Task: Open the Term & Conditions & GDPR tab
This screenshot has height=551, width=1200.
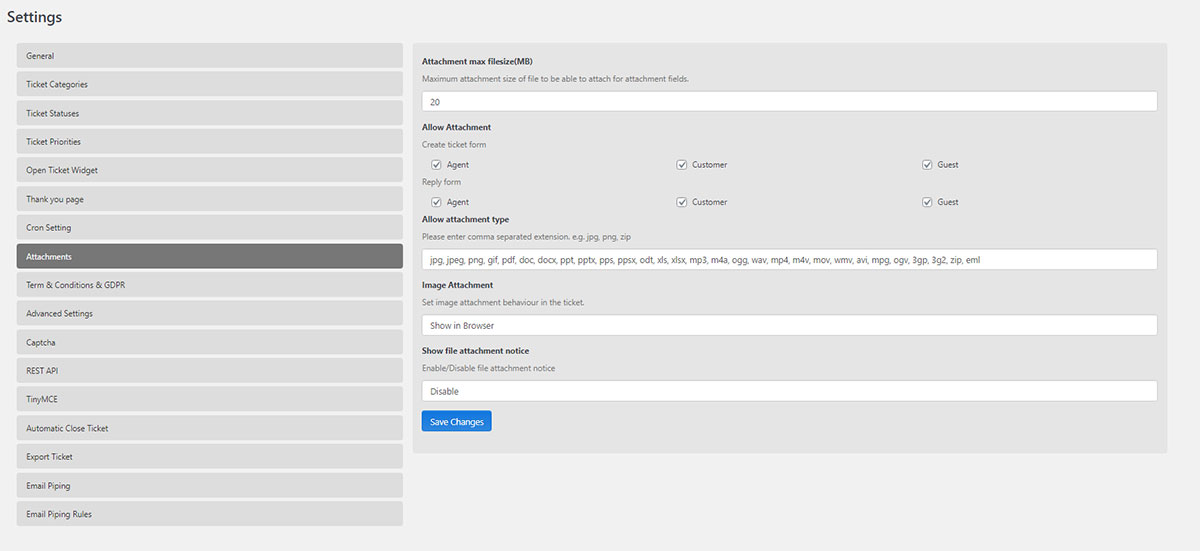Action: 209,285
